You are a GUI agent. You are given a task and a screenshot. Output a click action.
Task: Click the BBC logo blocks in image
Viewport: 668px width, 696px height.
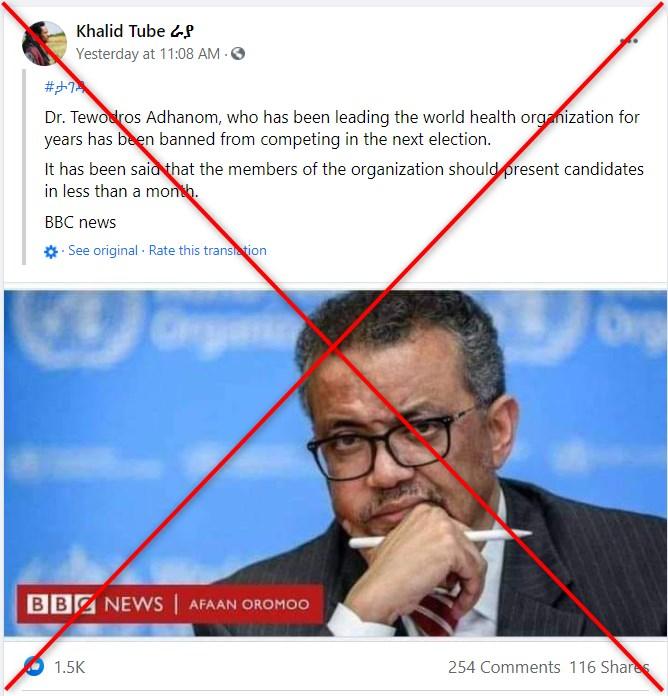click(x=61, y=604)
